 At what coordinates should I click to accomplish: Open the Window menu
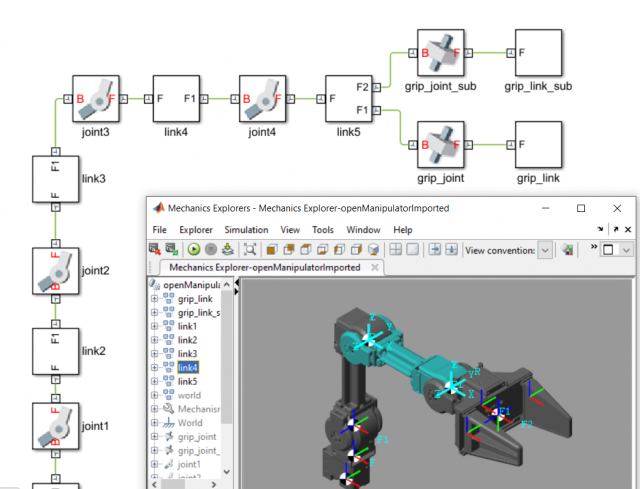(x=363, y=230)
